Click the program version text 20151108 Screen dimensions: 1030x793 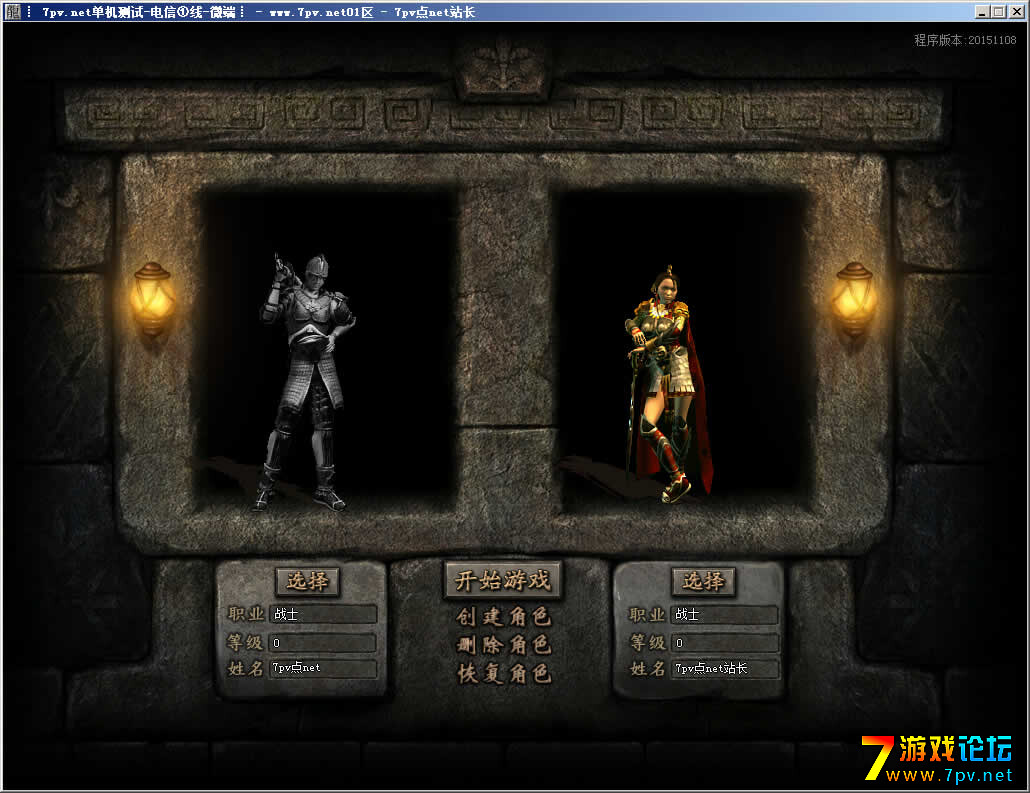pos(965,40)
